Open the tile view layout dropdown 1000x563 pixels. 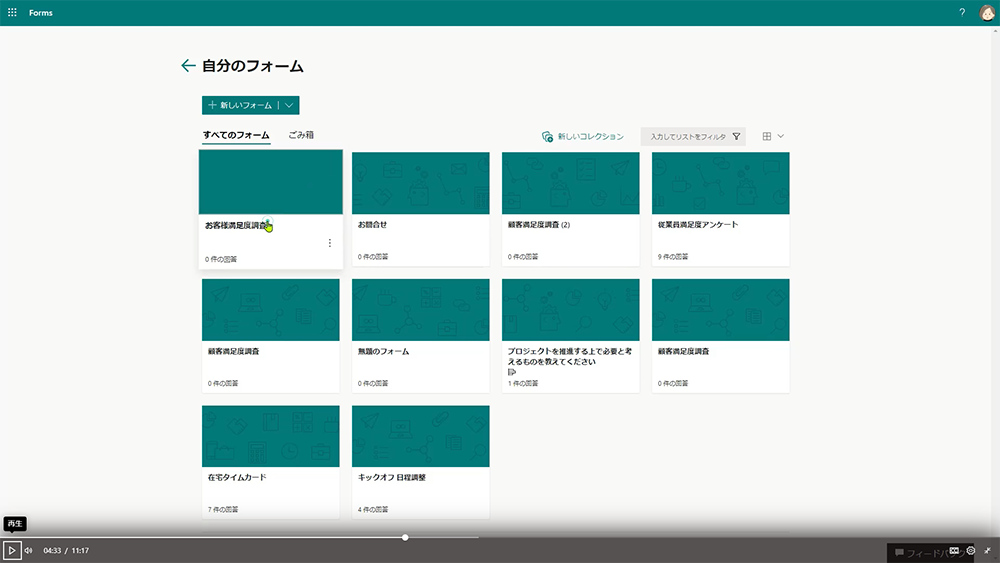(x=773, y=136)
